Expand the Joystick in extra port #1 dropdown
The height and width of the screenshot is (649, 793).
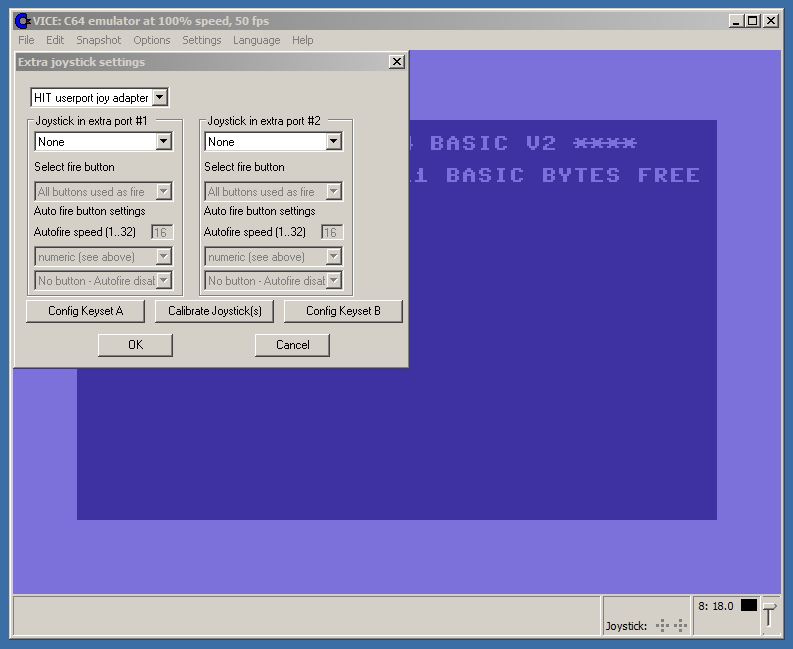164,142
